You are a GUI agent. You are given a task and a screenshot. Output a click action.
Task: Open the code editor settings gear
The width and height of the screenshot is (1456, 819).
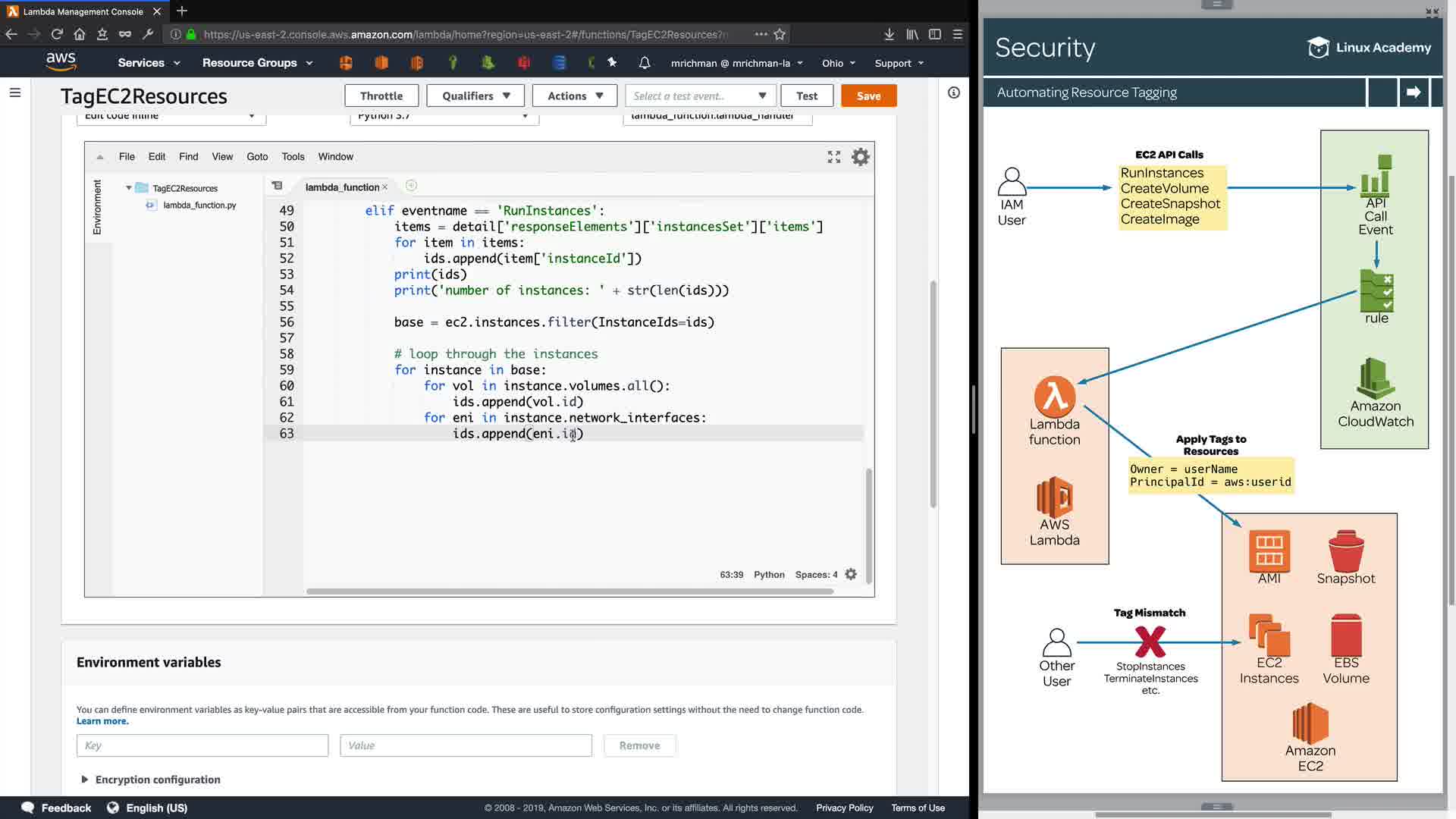860,157
